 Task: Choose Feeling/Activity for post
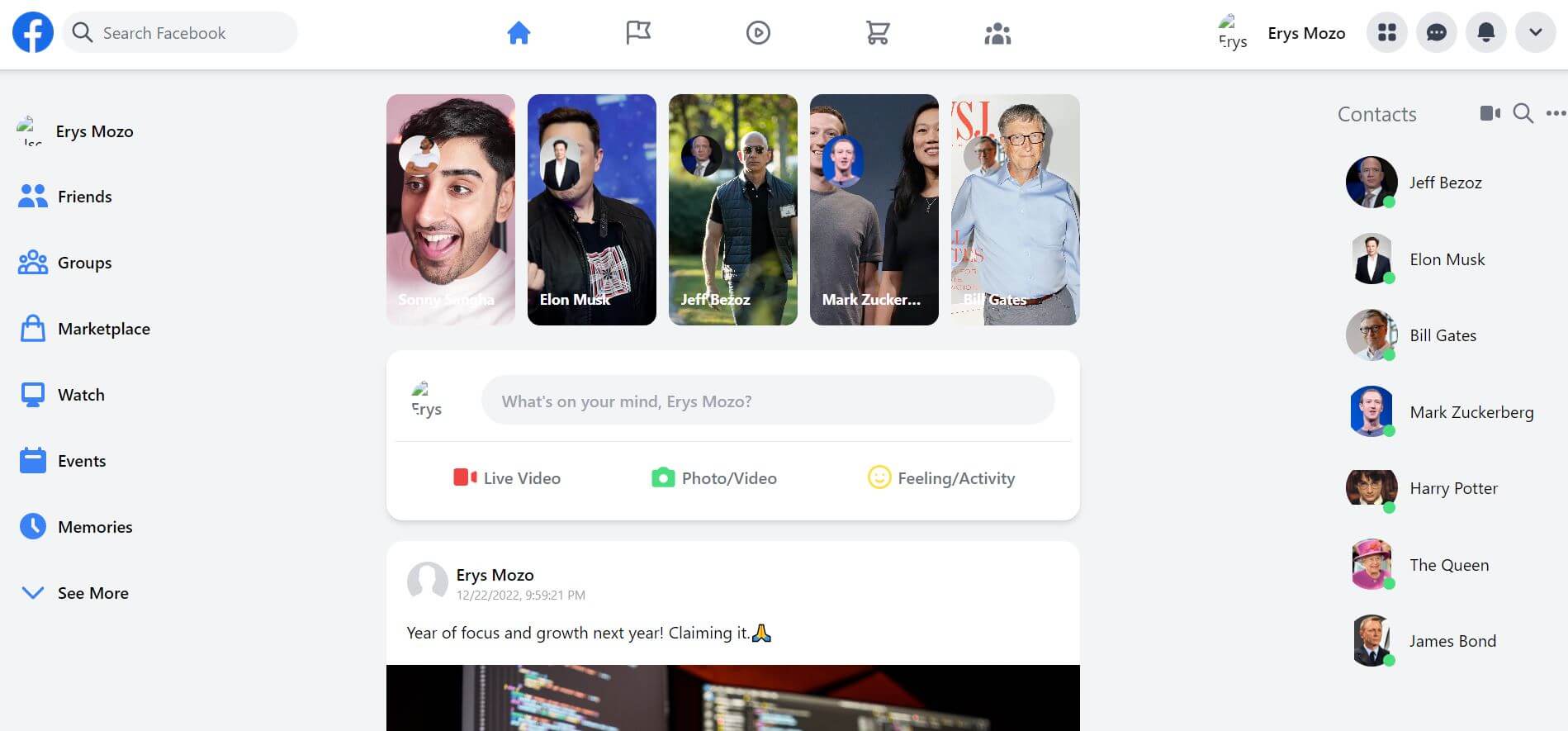click(941, 478)
